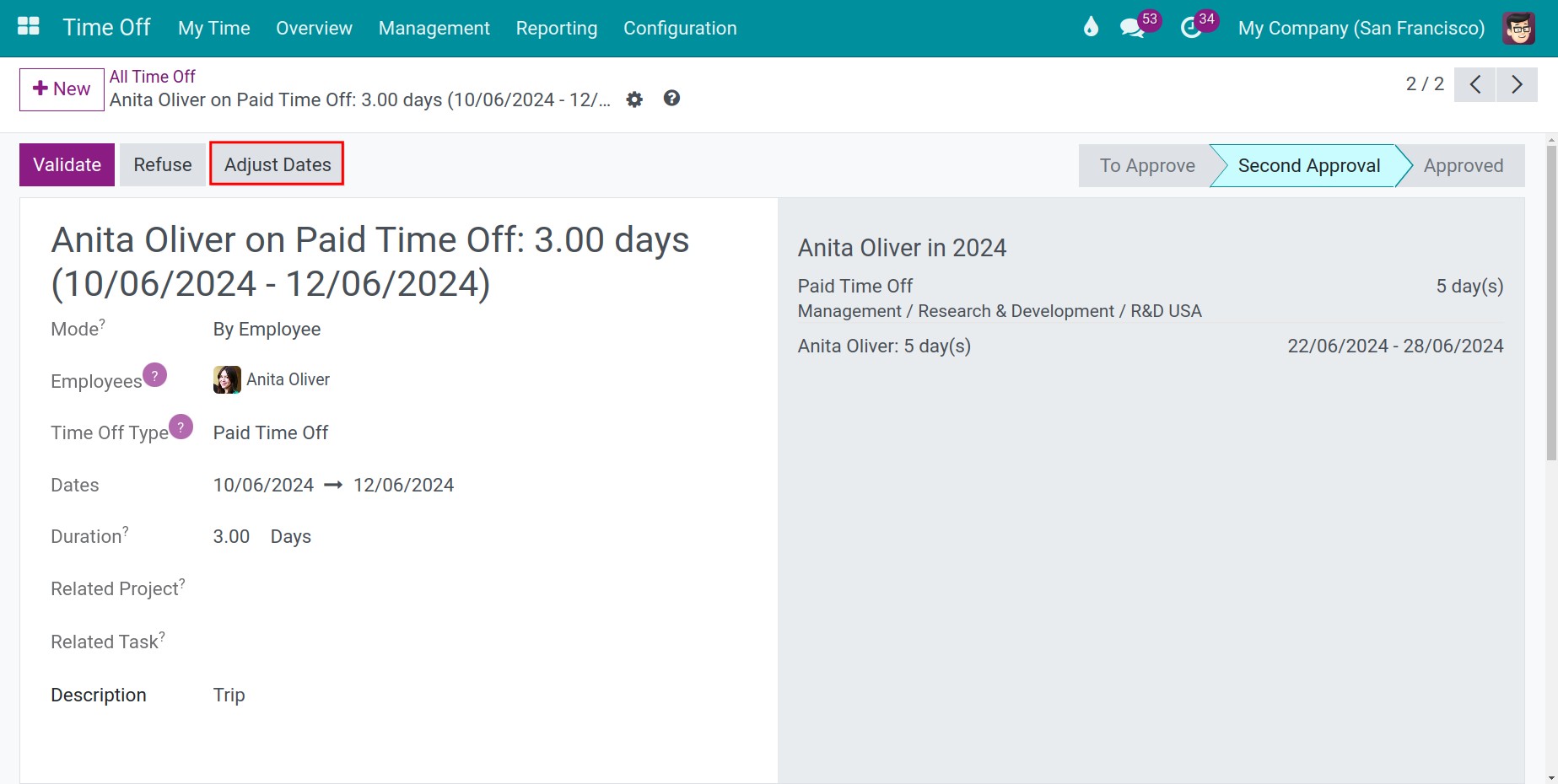Viewport: 1558px width, 784px height.
Task: Click date range 22/06/2024 - 28/06/2024
Action: 1395,346
